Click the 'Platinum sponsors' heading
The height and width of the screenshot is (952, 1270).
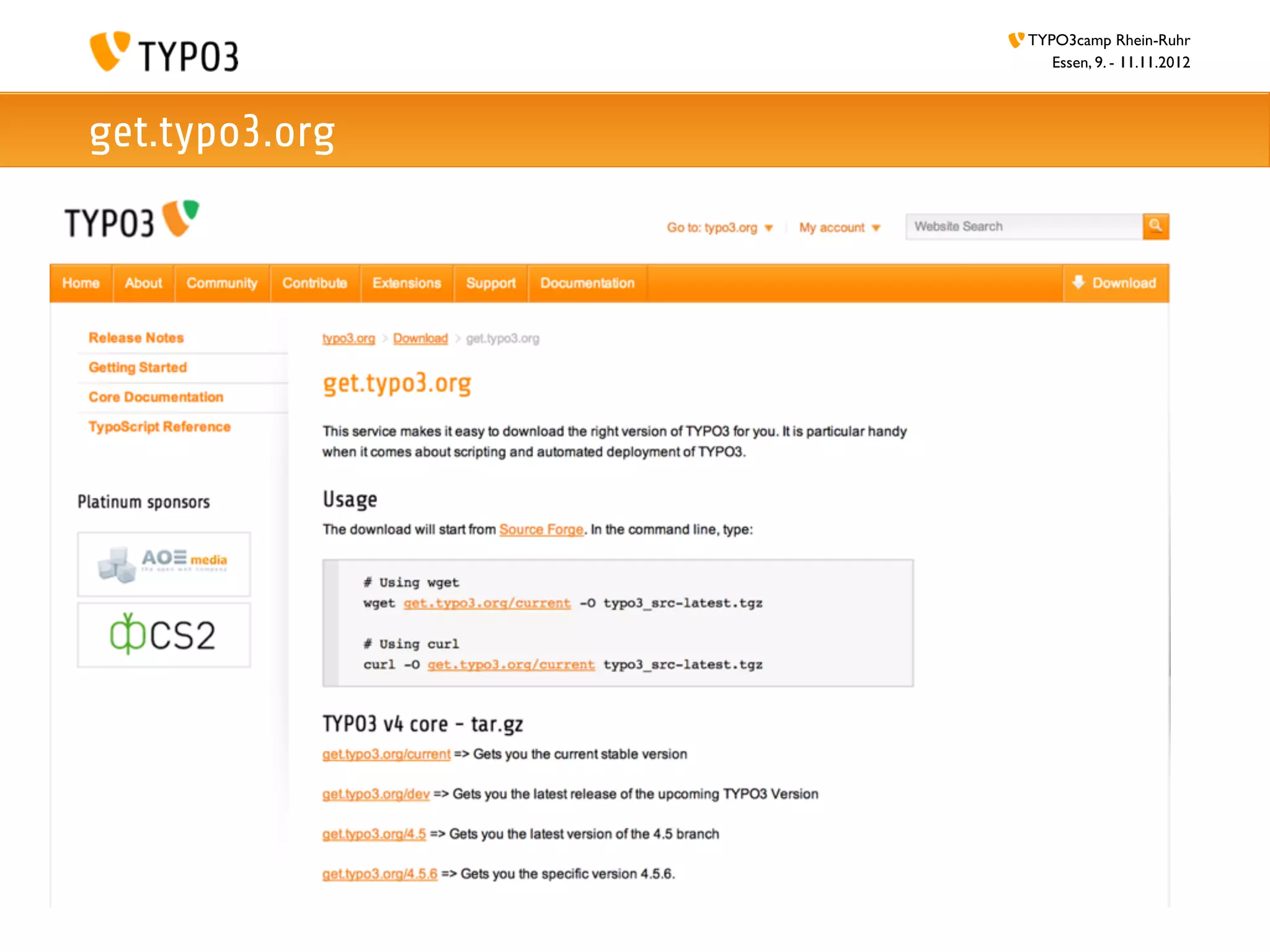[x=143, y=502]
